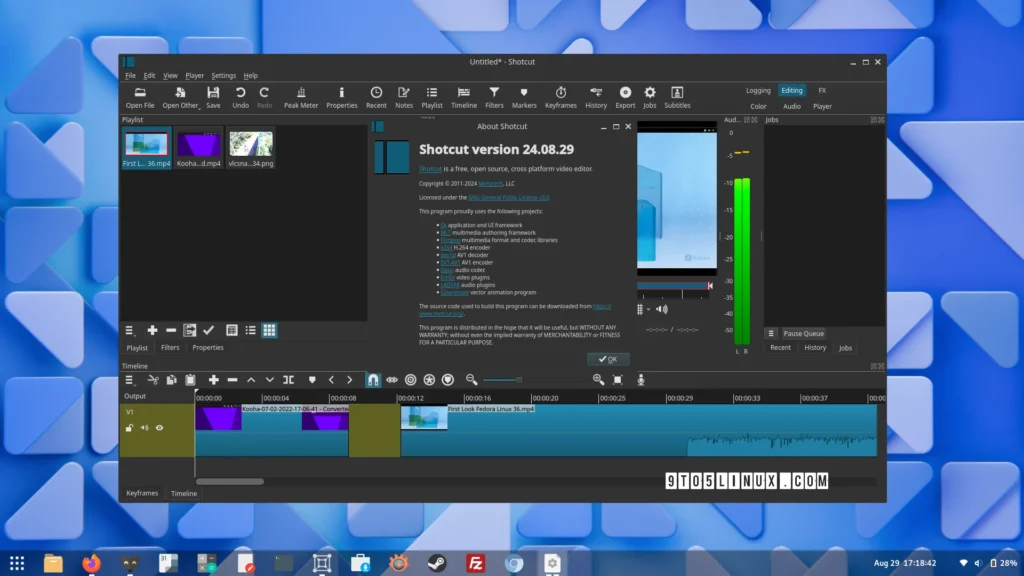1024x576 pixels.
Task: Click the Pause Queue button
Action: click(x=803, y=333)
